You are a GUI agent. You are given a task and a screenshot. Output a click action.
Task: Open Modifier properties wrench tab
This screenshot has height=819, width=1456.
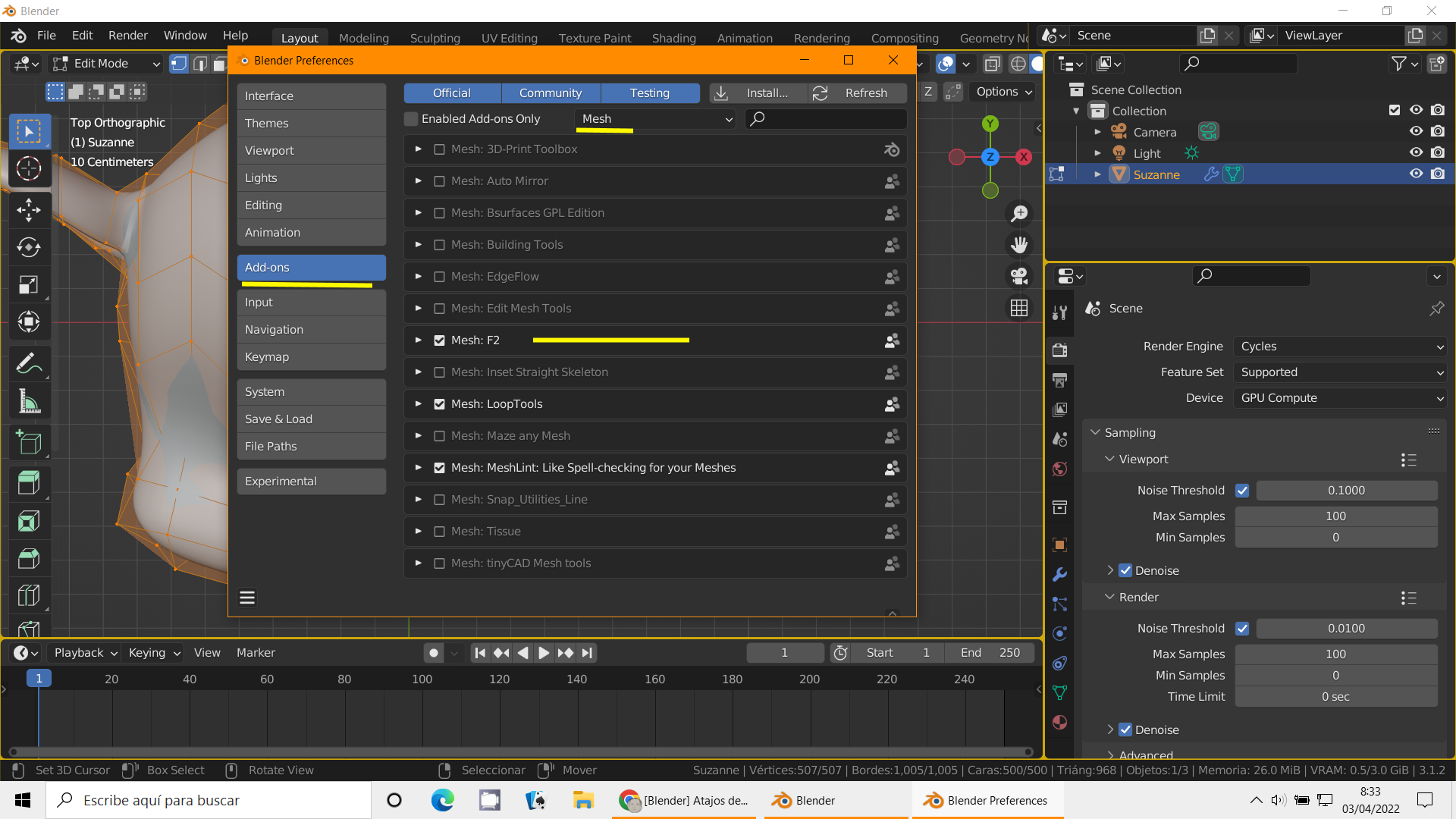[1060, 575]
